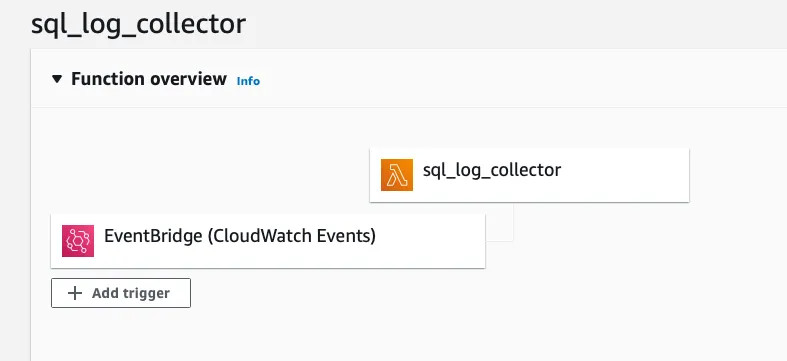The height and width of the screenshot is (361, 787).
Task: Select the EventBridge (CloudWatch Events) trigger label
Action: click(x=240, y=235)
